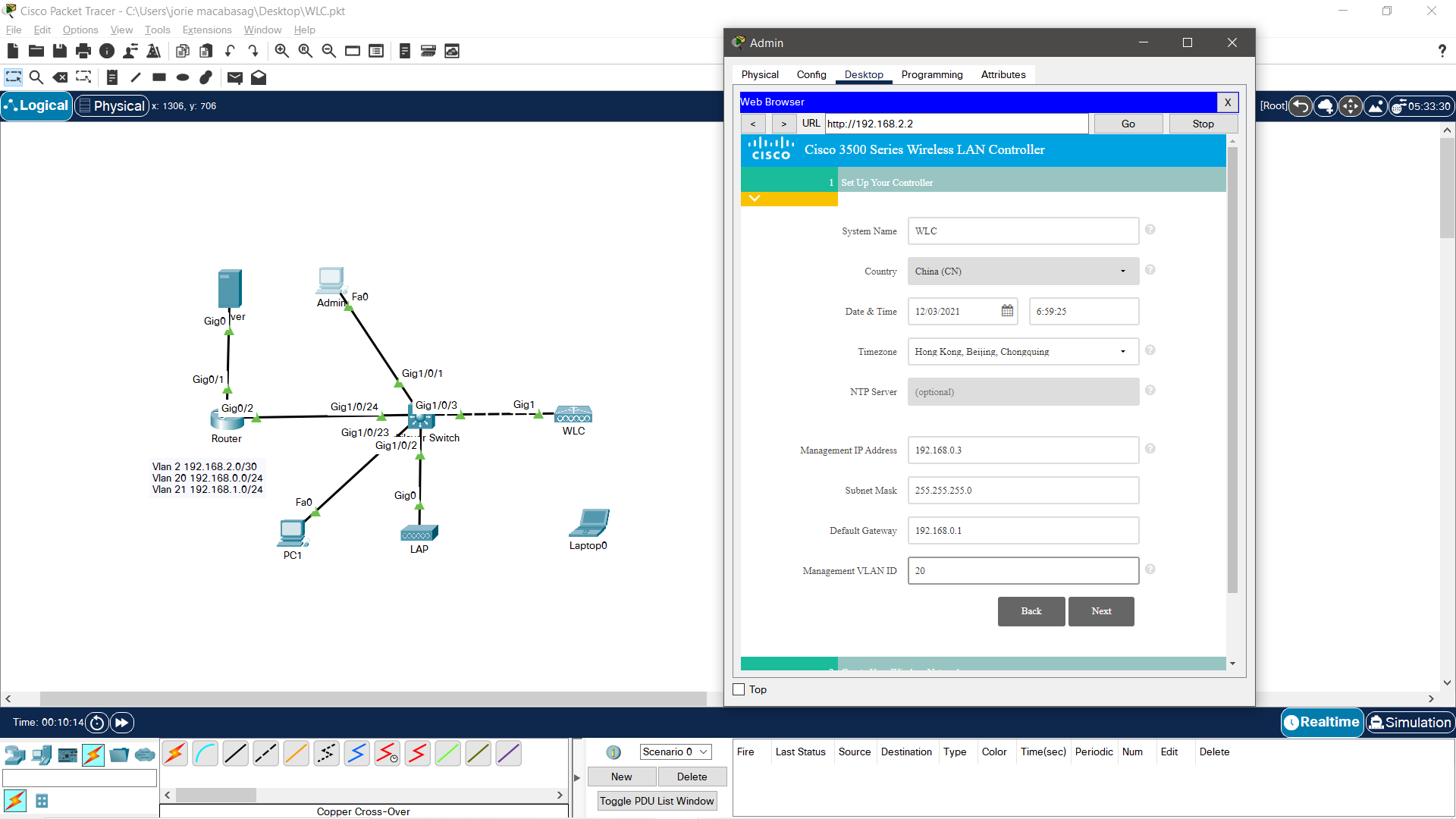Select the Inspect magnifier tool
The image size is (1456, 819).
click(36, 77)
